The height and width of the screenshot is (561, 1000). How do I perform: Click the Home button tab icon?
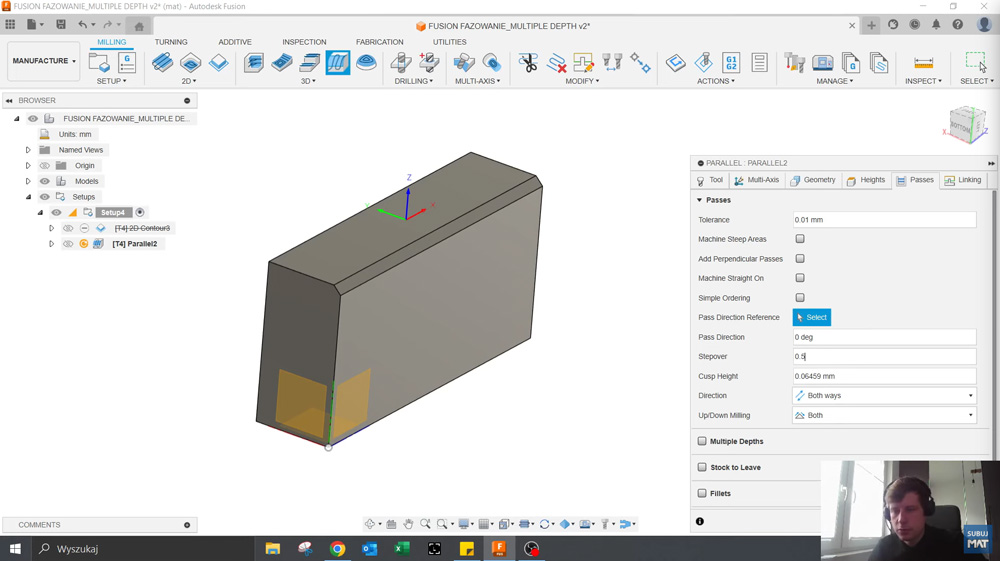(138, 26)
